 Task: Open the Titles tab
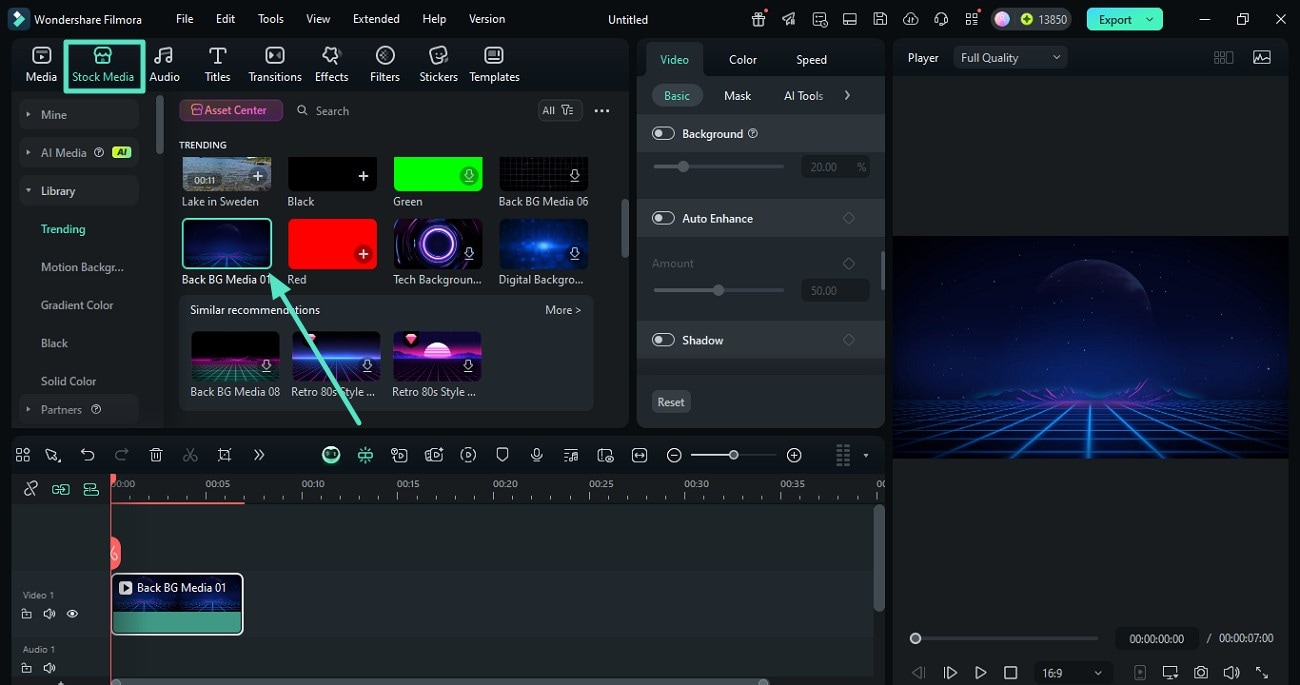pyautogui.click(x=217, y=65)
